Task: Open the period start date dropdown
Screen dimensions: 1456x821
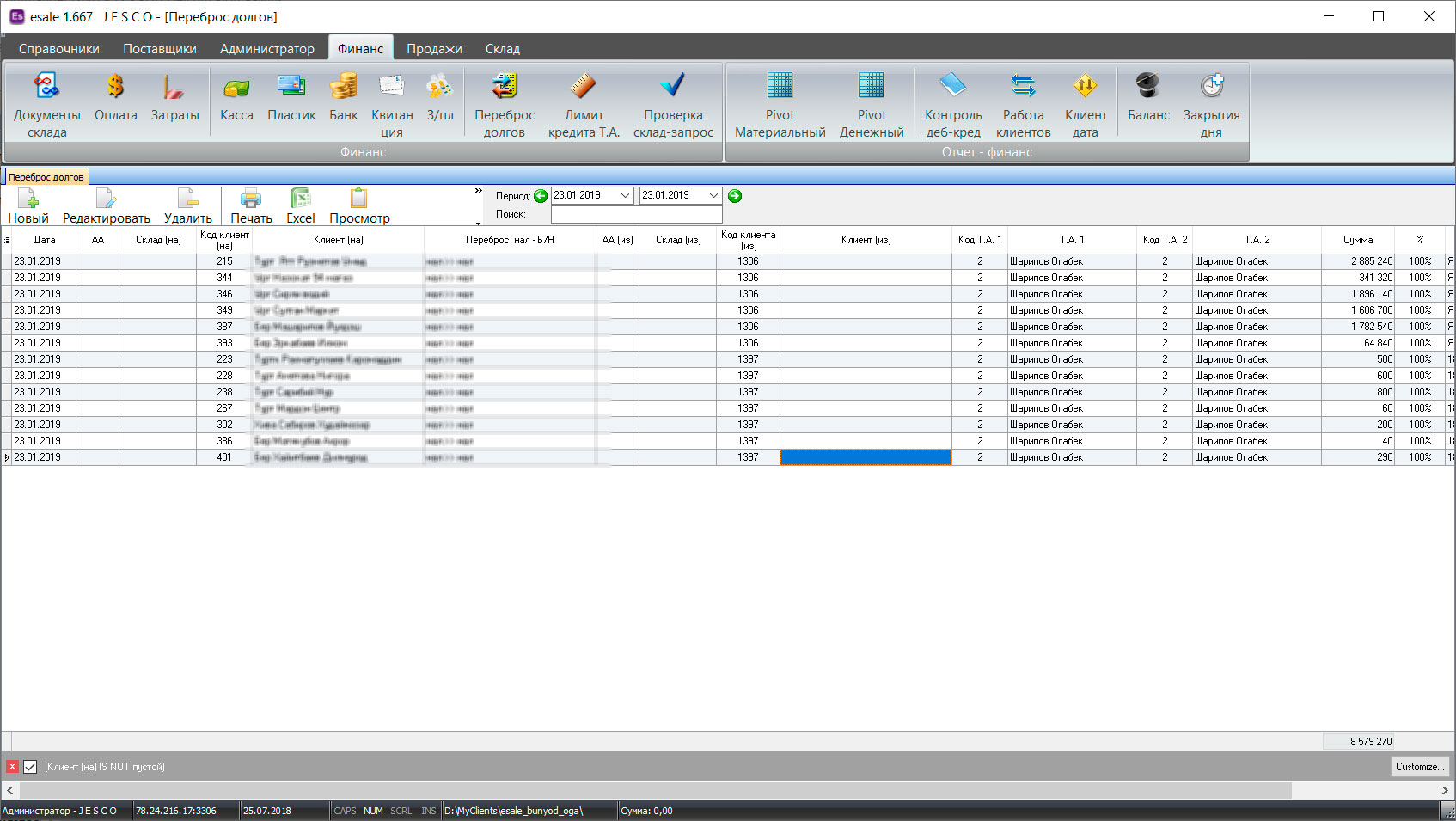Action: coord(625,196)
